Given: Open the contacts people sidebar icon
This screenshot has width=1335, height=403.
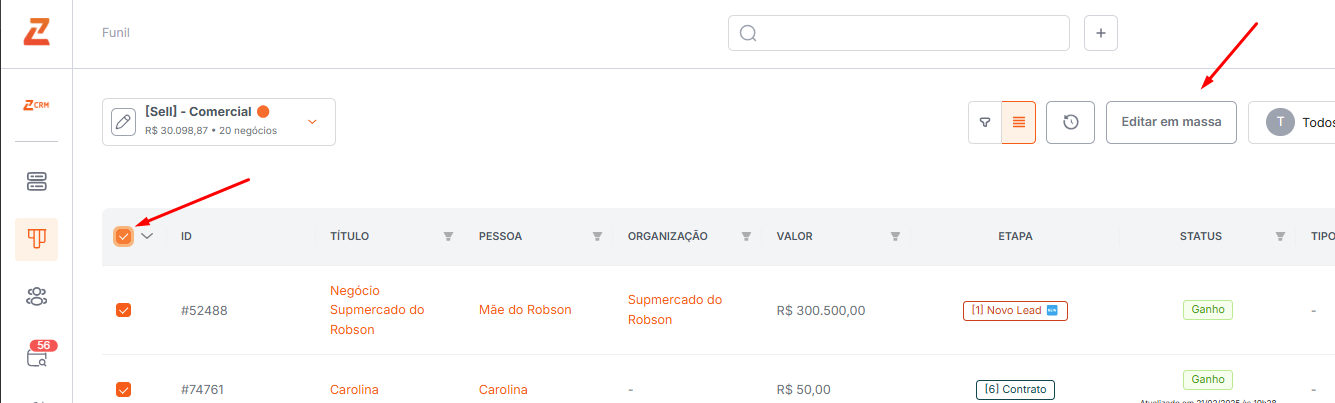Looking at the screenshot, I should tap(37, 296).
